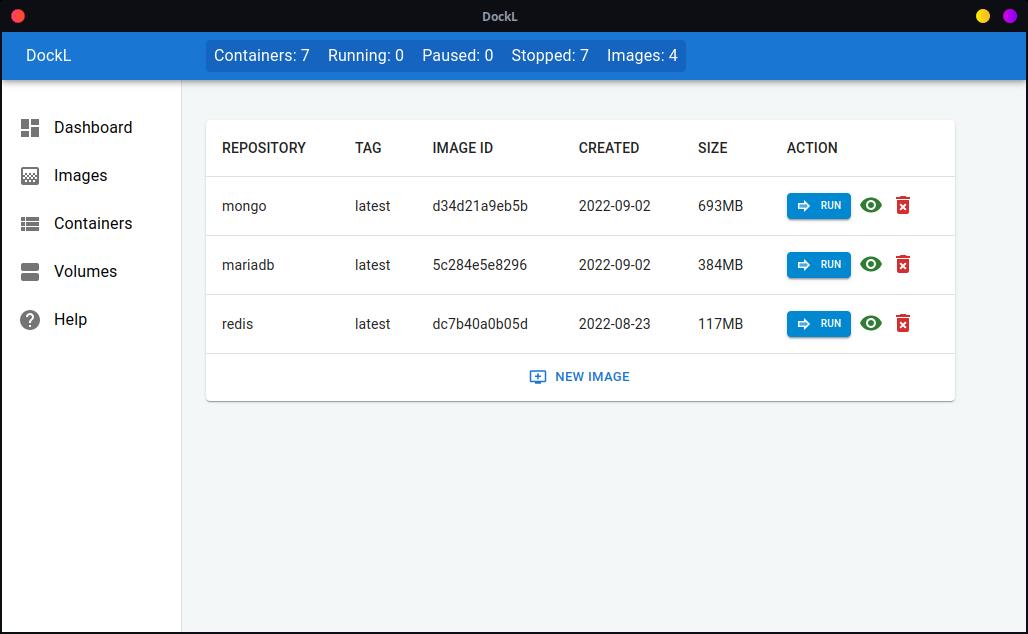This screenshot has width=1028, height=634.
Task: Click the Images icon in sidebar
Action: (x=30, y=176)
